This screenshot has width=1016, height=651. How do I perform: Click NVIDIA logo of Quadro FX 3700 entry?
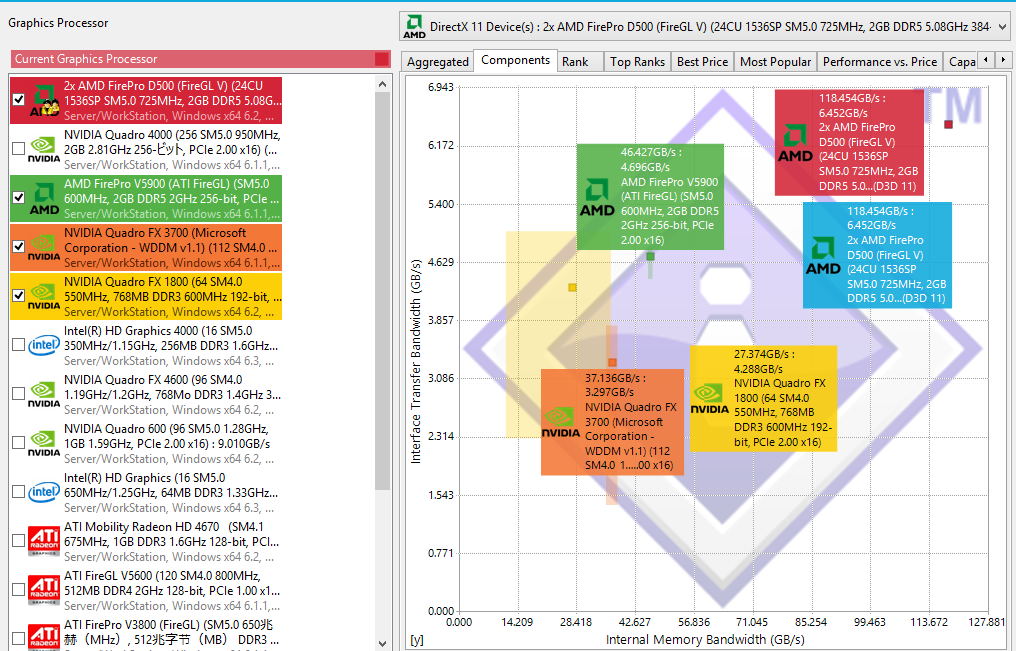click(x=44, y=247)
